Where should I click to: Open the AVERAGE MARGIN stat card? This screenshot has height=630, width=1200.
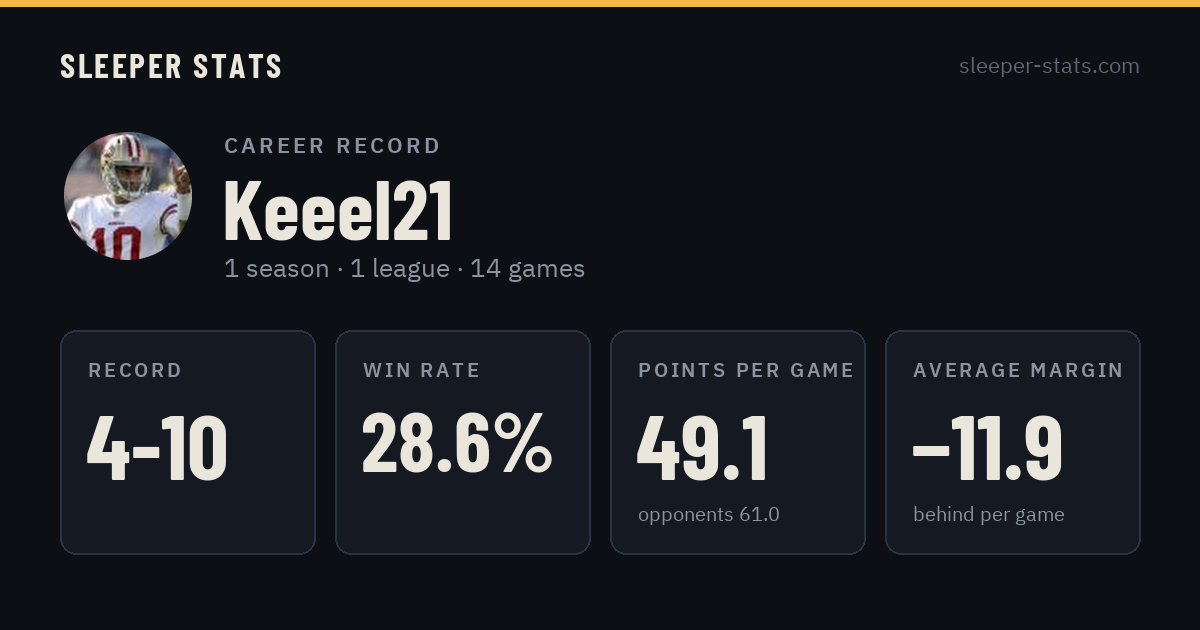[1013, 442]
